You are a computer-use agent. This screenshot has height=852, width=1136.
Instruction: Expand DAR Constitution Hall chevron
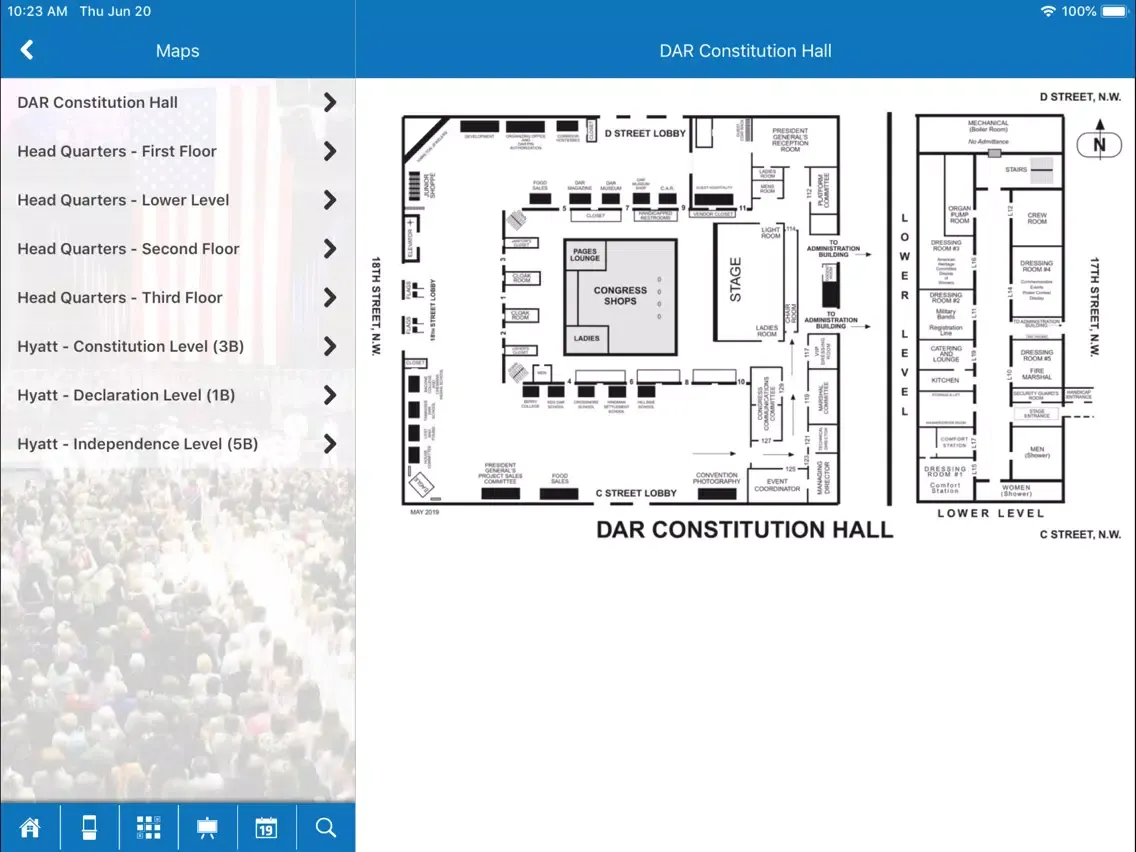point(330,102)
